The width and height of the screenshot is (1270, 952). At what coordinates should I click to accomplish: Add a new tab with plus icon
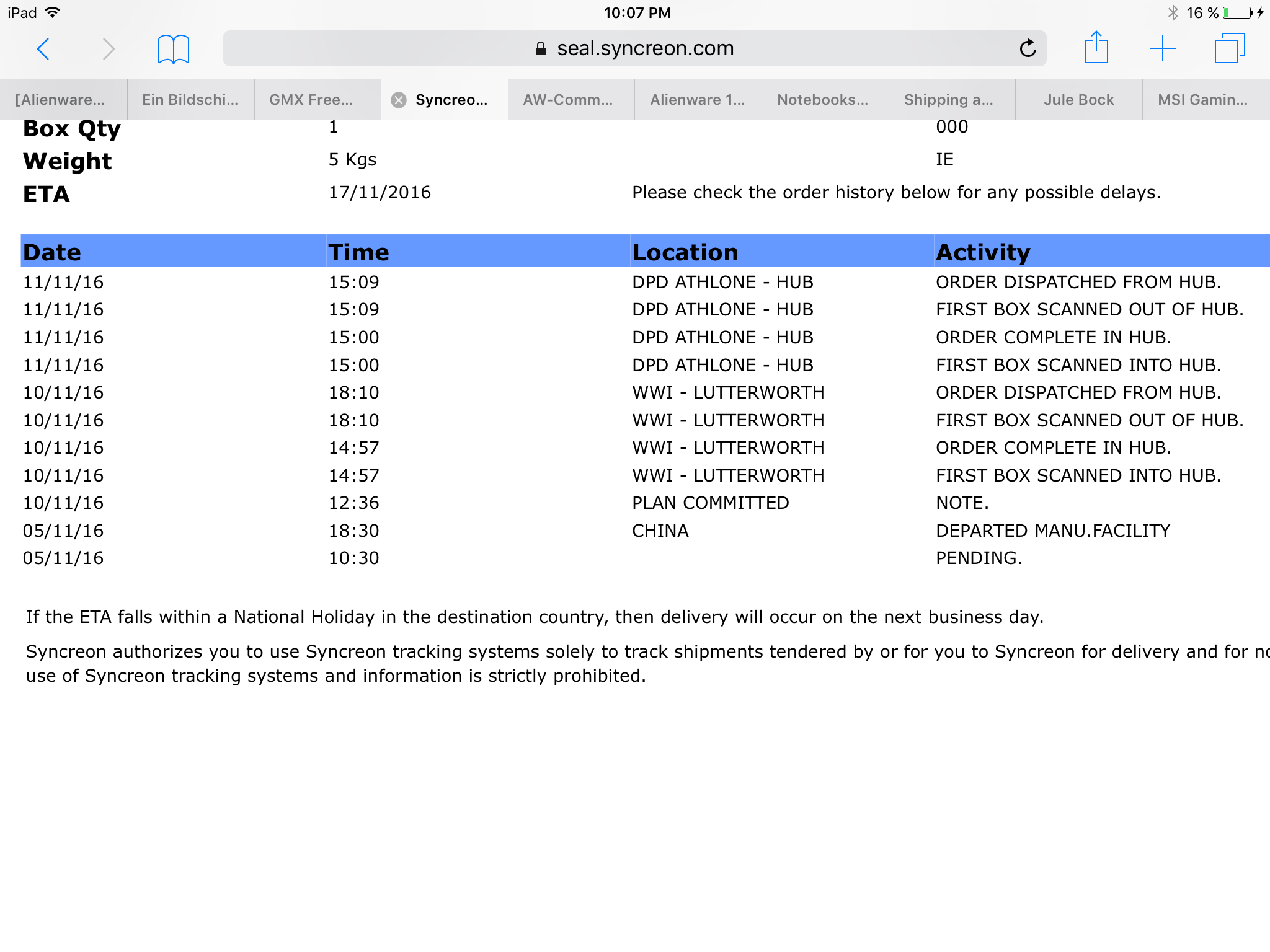pos(1162,48)
